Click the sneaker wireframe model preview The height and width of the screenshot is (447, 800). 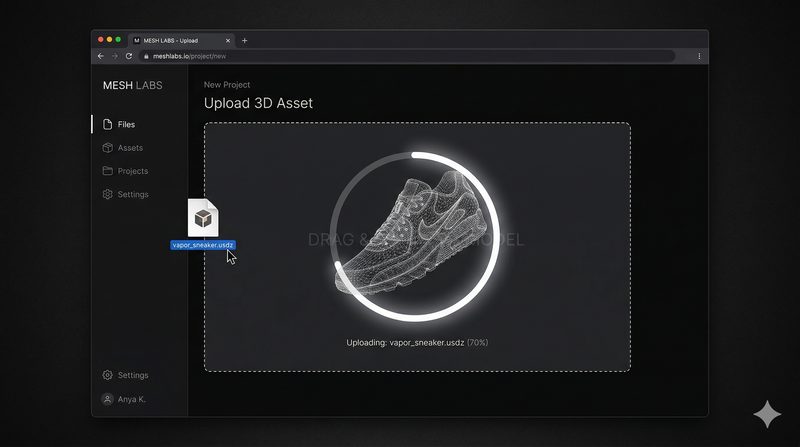coord(411,233)
